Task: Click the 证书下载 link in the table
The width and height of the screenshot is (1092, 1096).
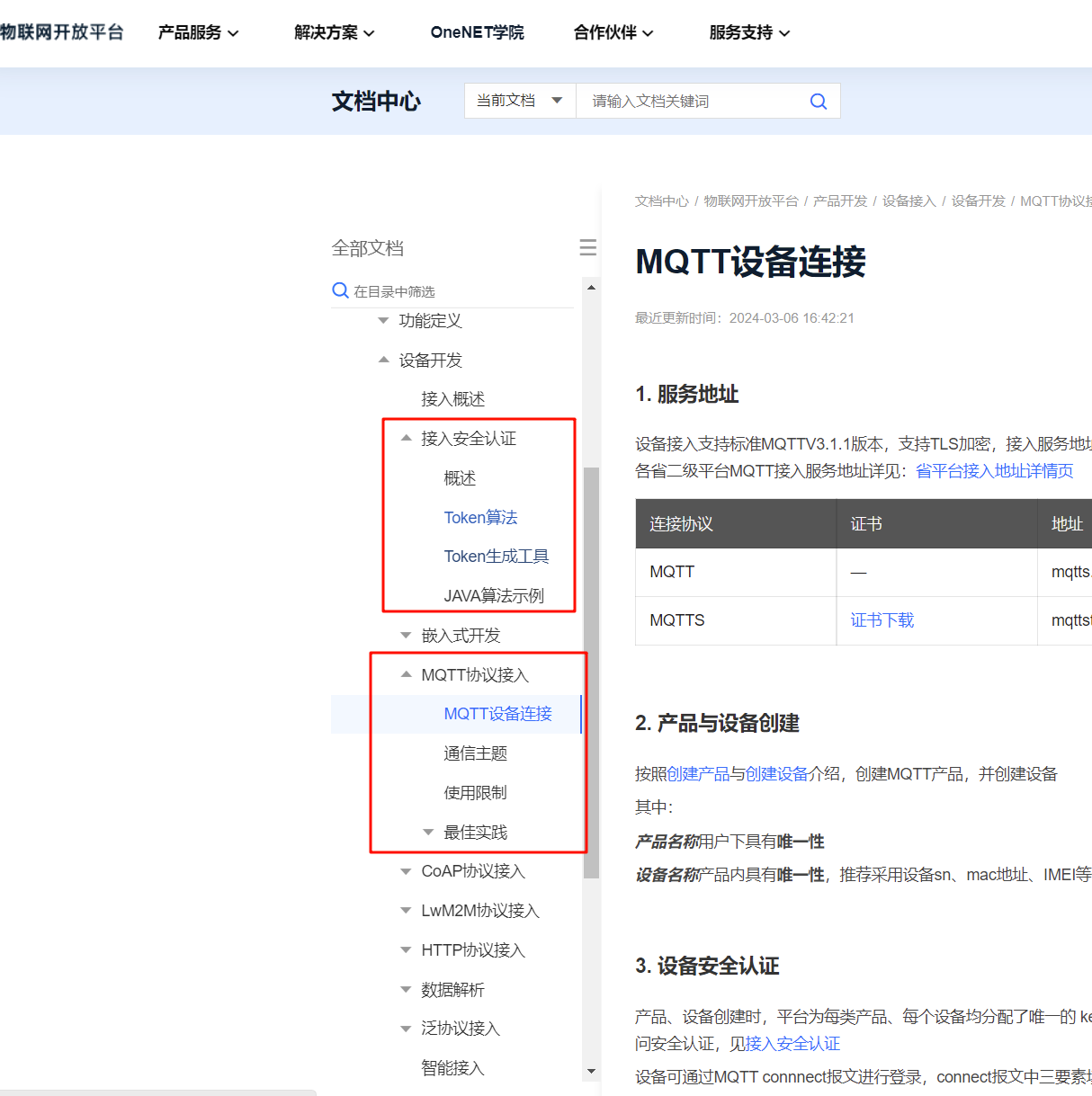Action: pyautogui.click(x=882, y=619)
